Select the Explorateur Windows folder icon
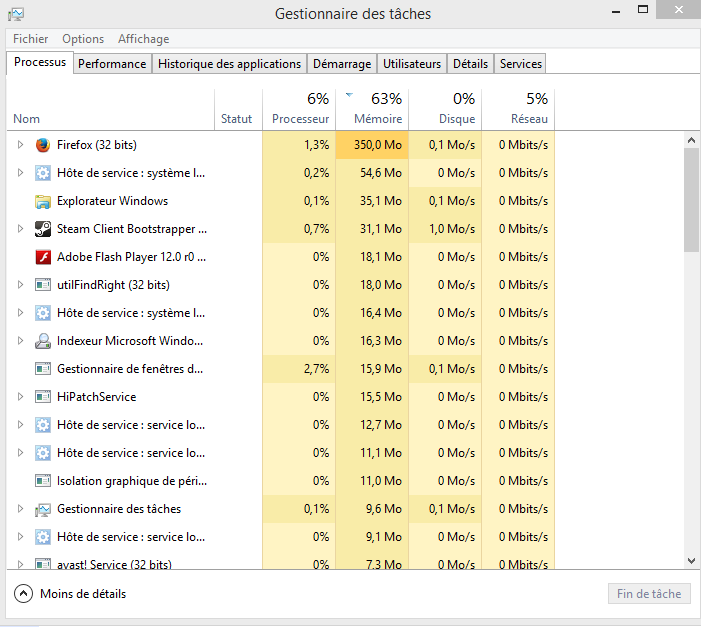The width and height of the screenshot is (701, 627). pyautogui.click(x=43, y=201)
